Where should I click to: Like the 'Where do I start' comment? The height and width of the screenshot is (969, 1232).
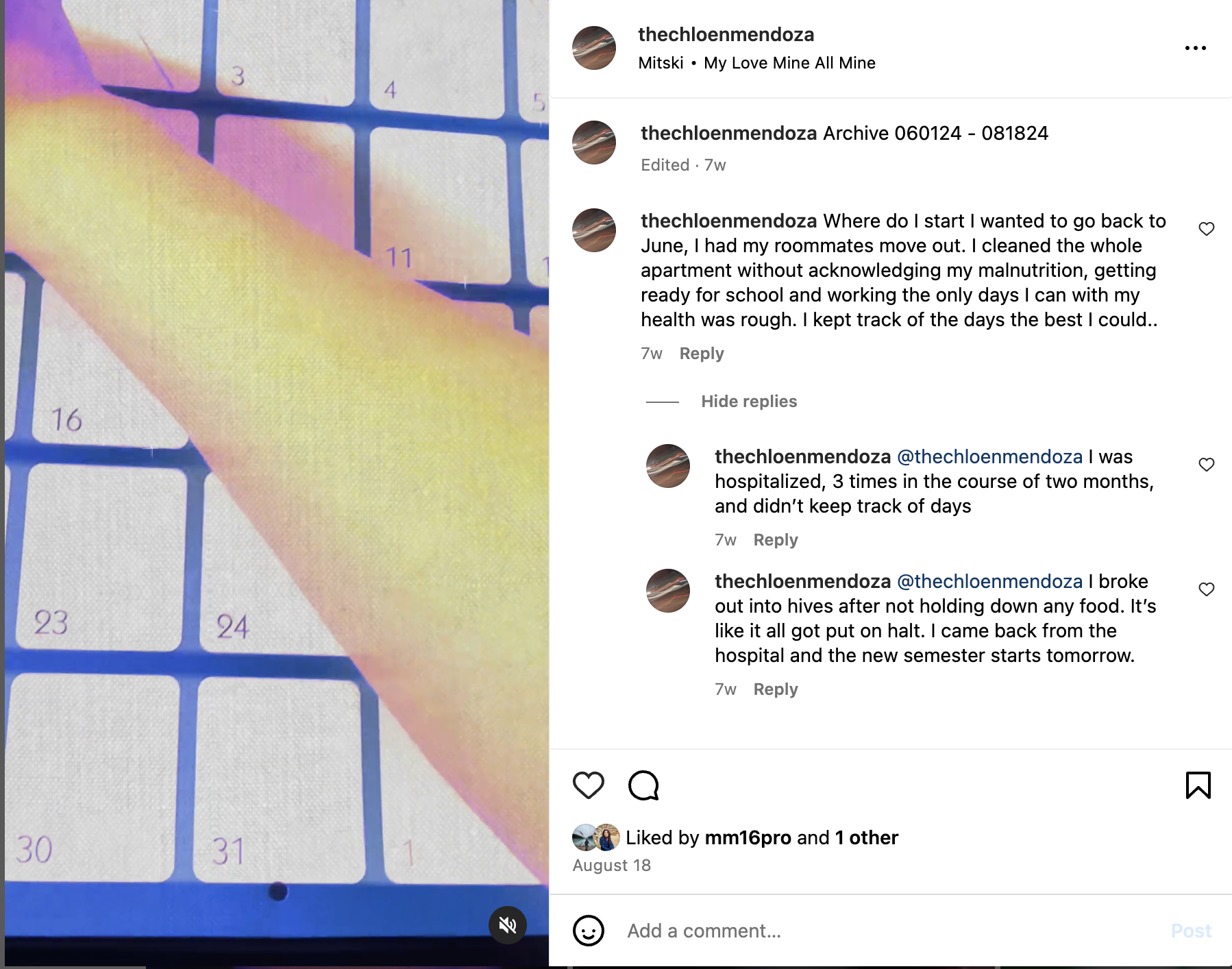(x=1207, y=229)
